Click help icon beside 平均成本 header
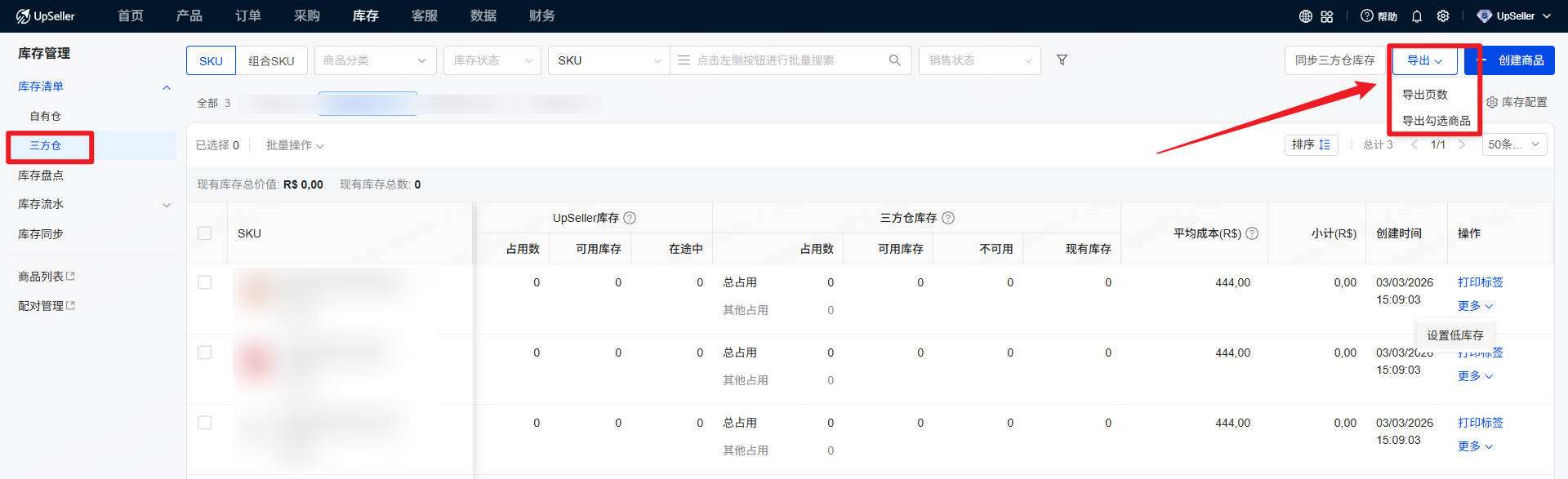This screenshot has width=1568, height=479. click(1252, 233)
